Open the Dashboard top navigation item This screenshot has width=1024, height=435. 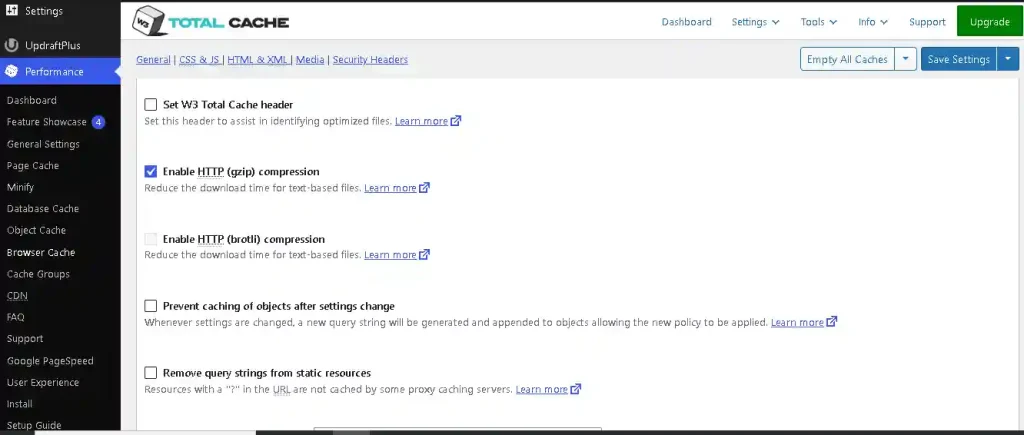(686, 22)
